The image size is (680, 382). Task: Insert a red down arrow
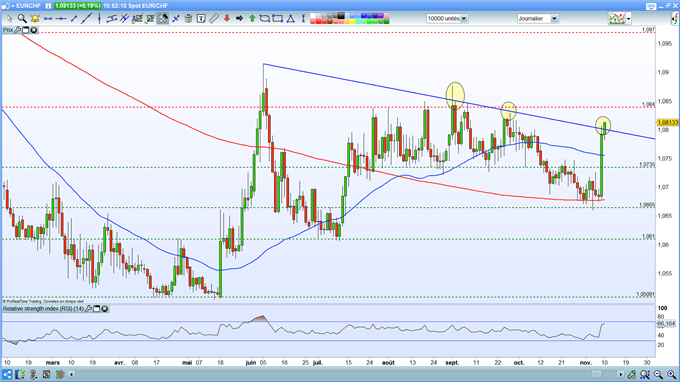click(x=226, y=18)
